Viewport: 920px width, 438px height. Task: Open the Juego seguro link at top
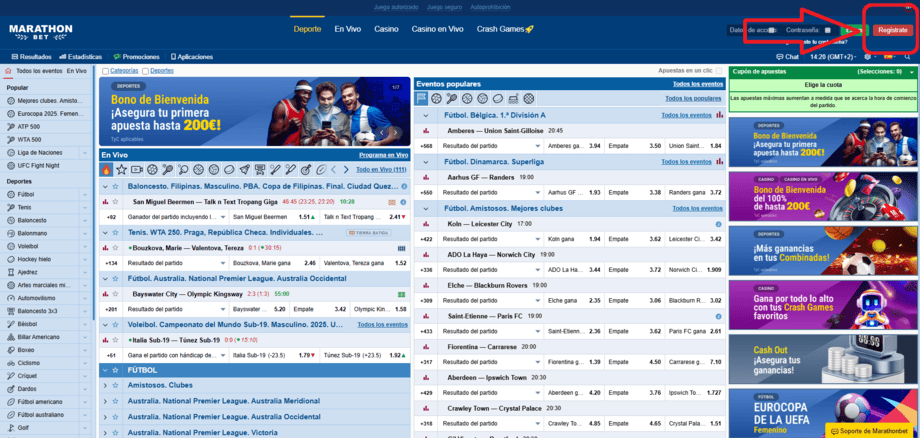(444, 7)
